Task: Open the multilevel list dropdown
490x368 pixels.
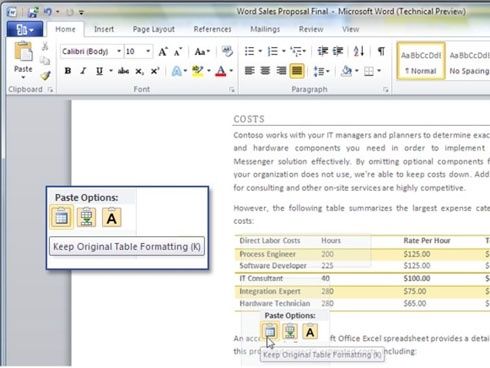Action: click(298, 51)
